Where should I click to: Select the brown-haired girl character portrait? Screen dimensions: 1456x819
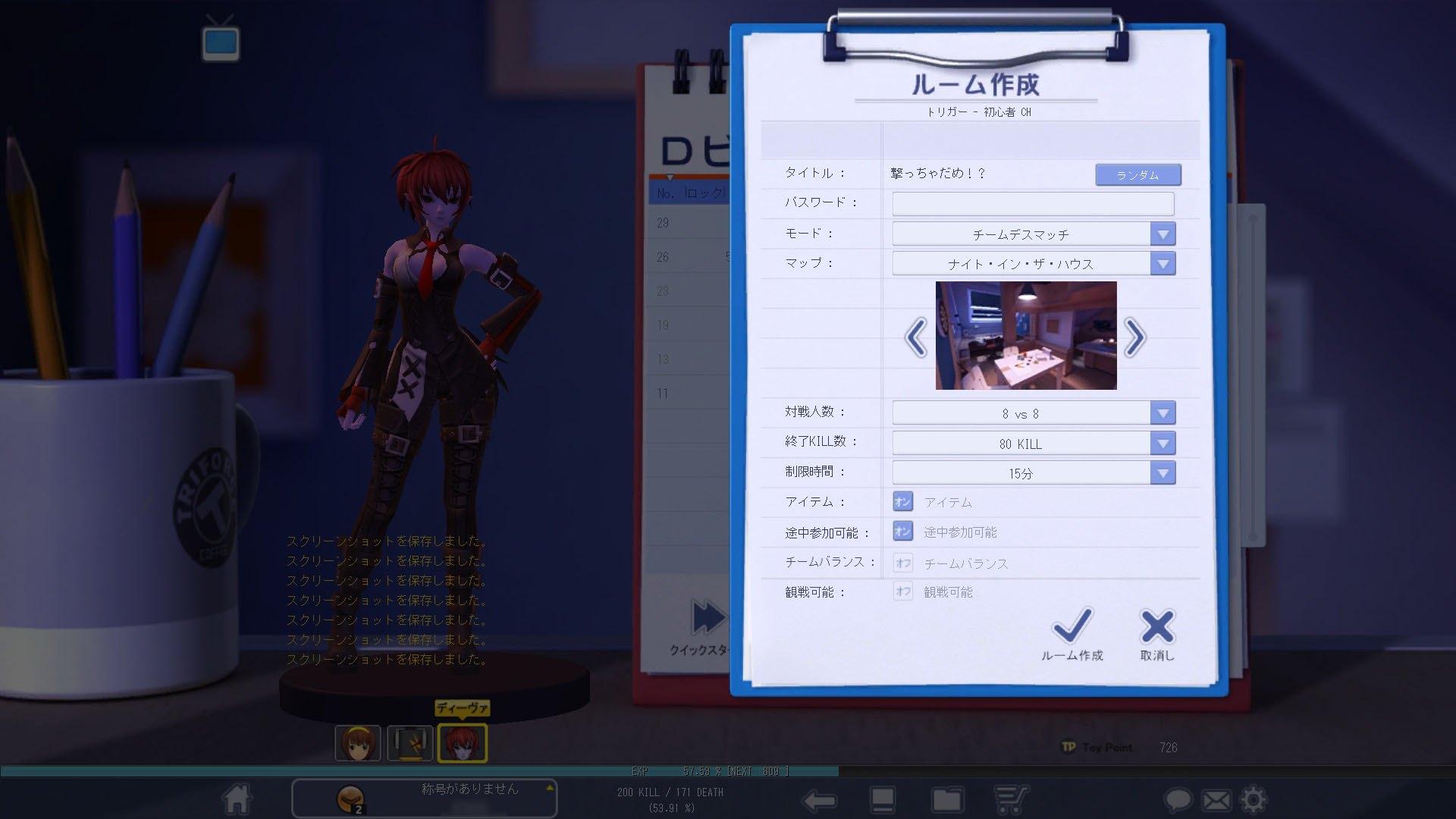357,743
